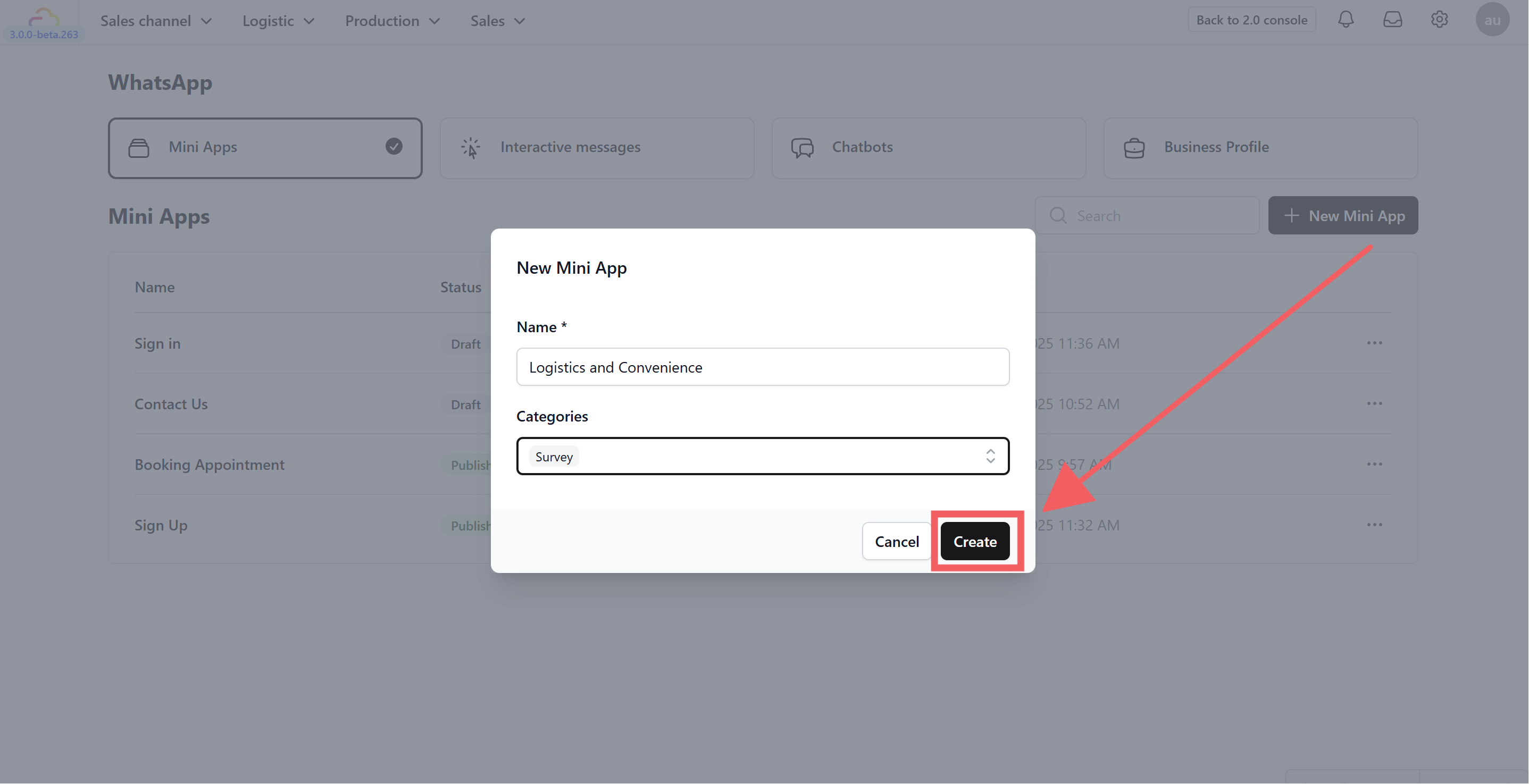Click the Logistic chevron arrow
Screen dimensions: 1529x784
[308, 21]
